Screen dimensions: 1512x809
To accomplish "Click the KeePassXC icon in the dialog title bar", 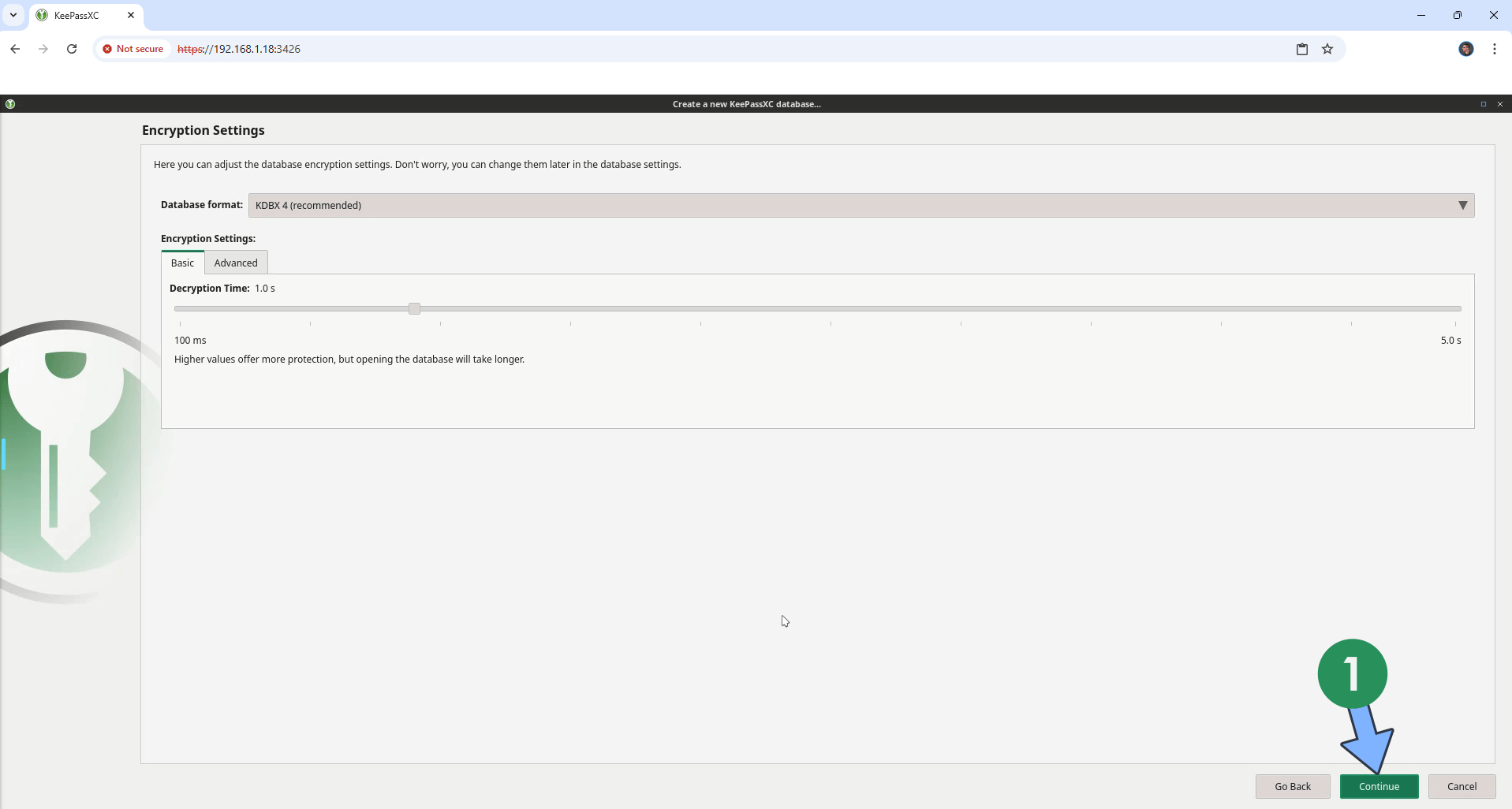I will (x=10, y=104).
